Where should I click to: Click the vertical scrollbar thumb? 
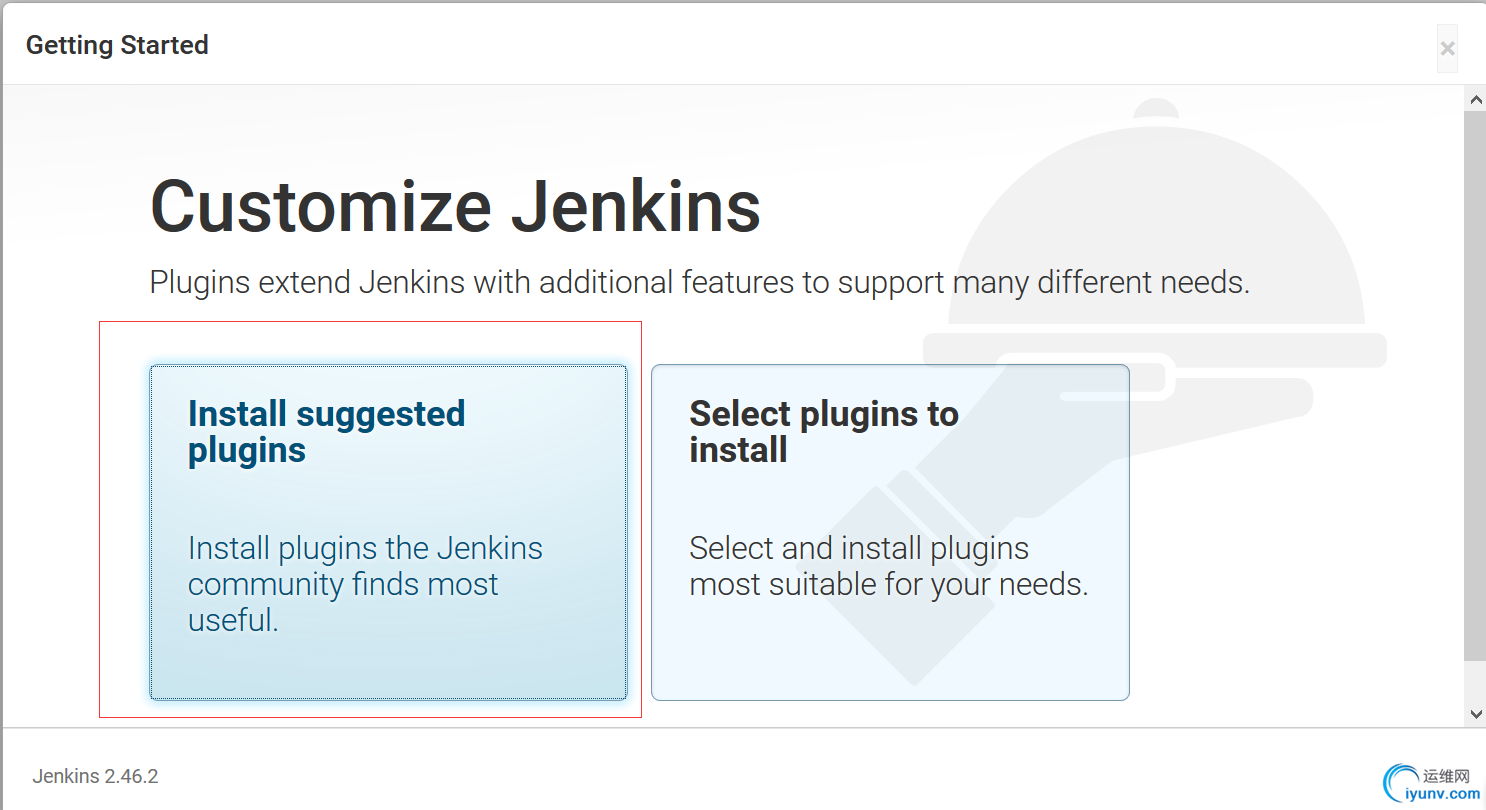point(1475,385)
